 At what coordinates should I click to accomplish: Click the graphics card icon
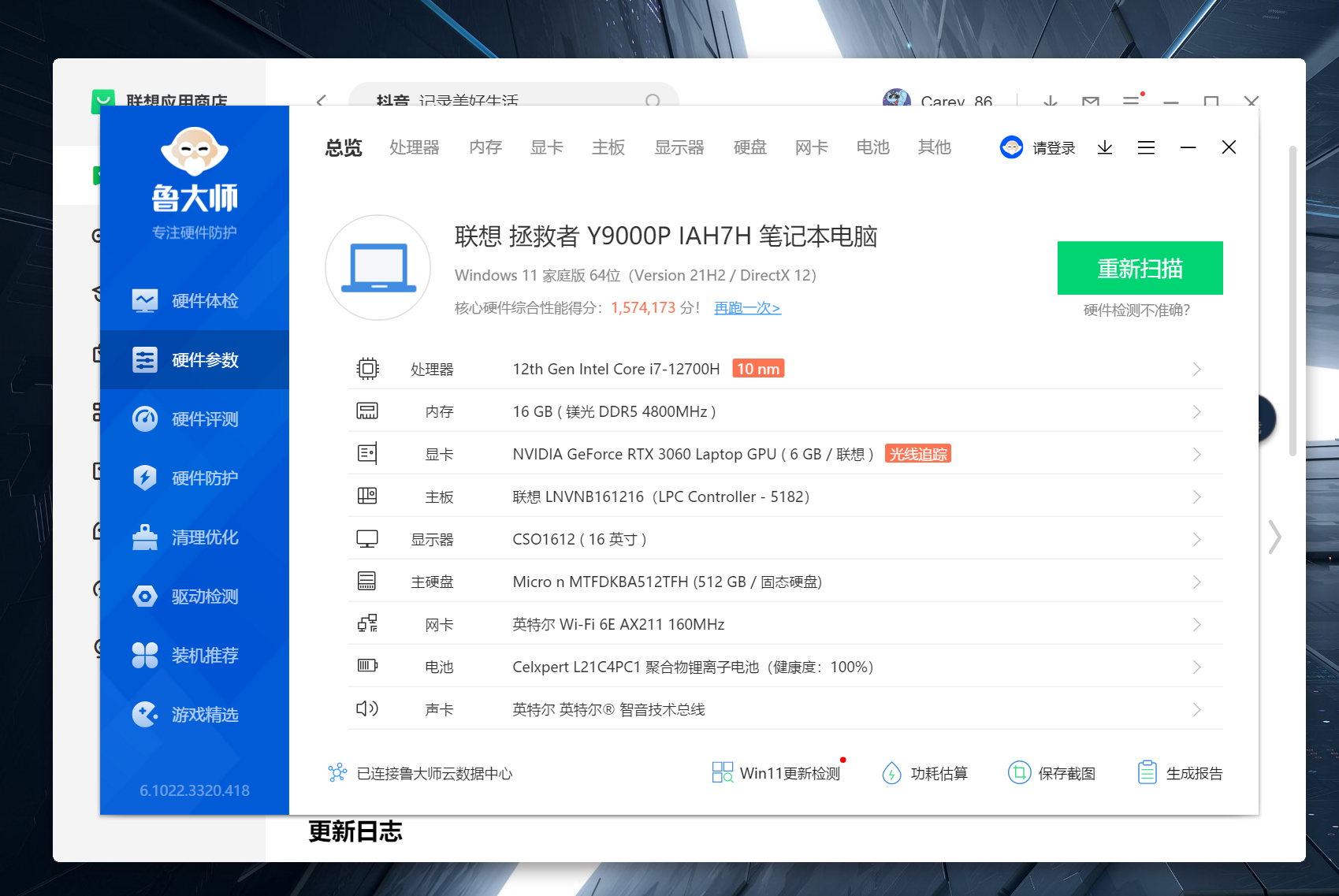coord(367,454)
